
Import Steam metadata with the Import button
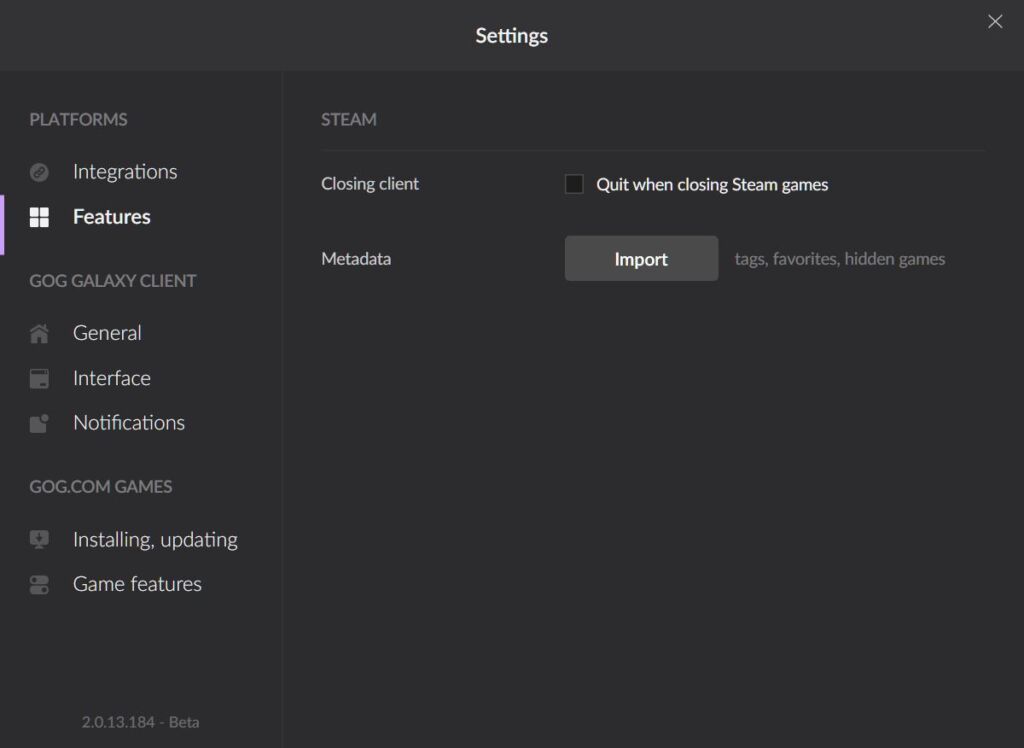[x=641, y=259]
